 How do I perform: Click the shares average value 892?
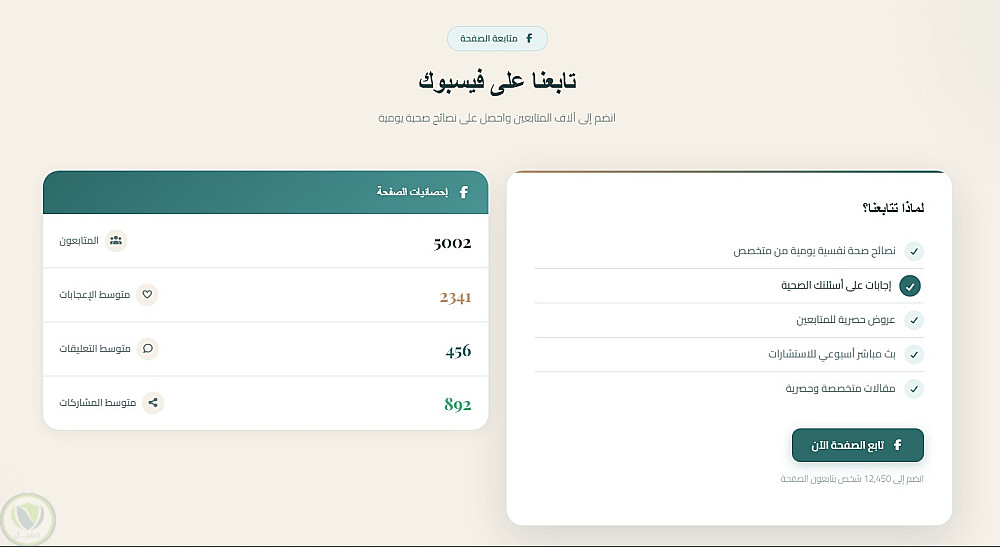click(458, 404)
